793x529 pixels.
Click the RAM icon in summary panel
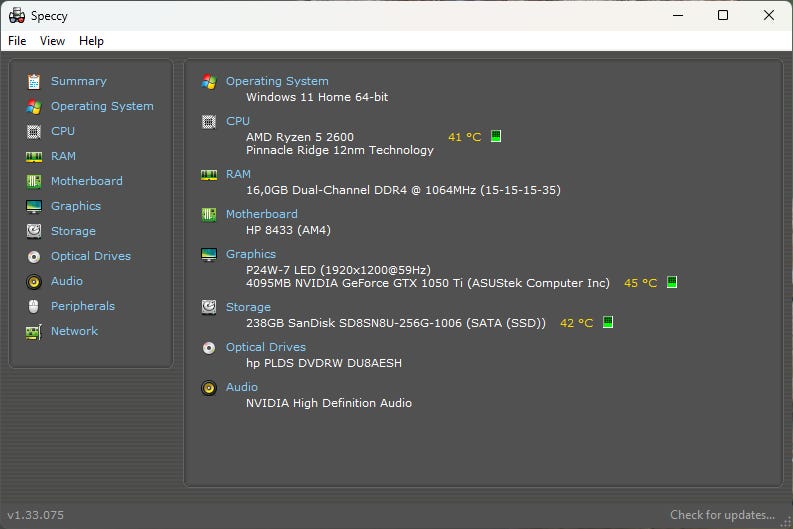pyautogui.click(x=209, y=175)
